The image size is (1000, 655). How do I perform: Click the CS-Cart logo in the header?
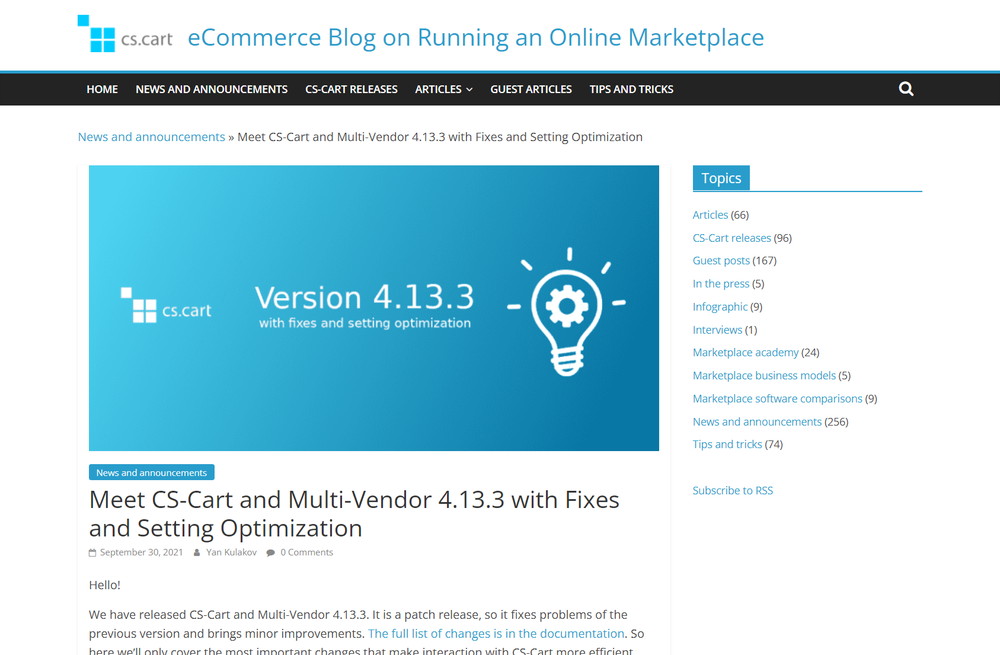pos(125,34)
